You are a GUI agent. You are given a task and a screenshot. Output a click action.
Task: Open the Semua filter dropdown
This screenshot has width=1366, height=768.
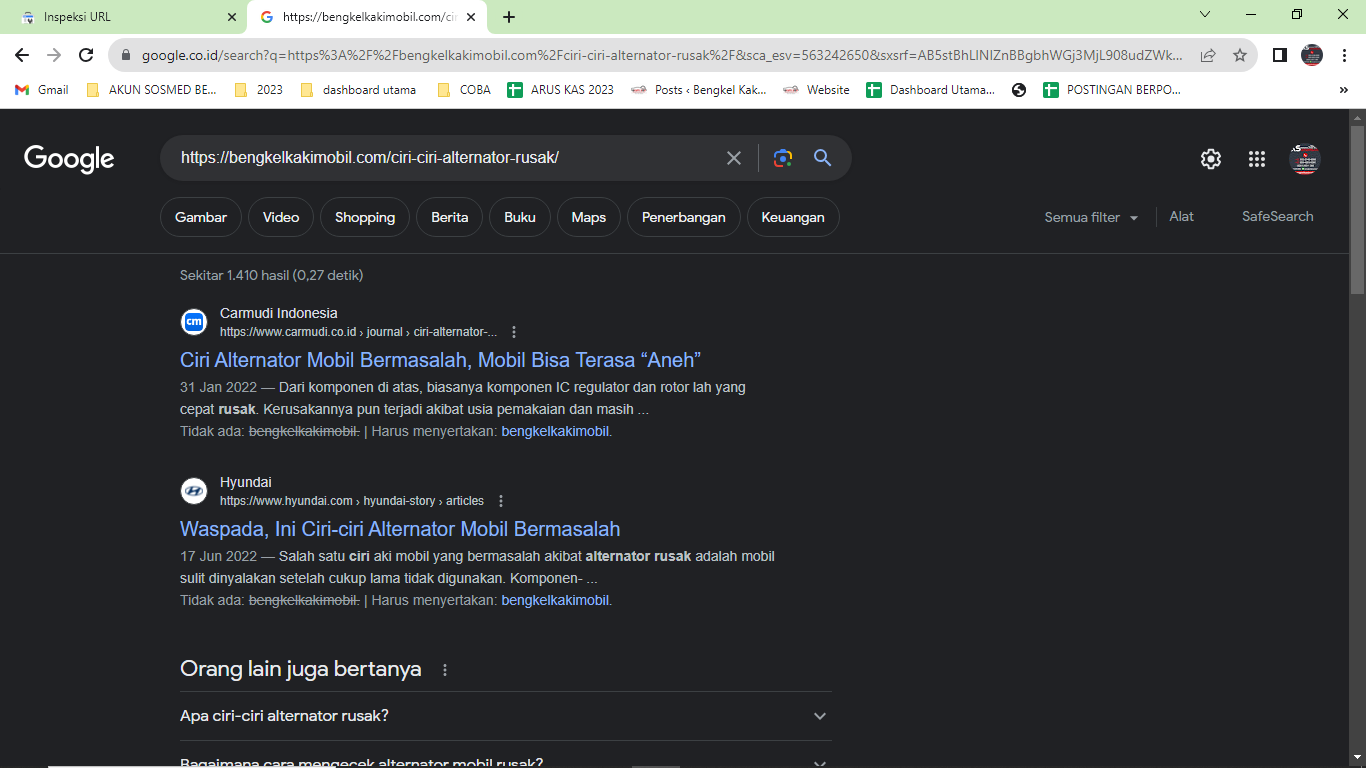tap(1091, 217)
